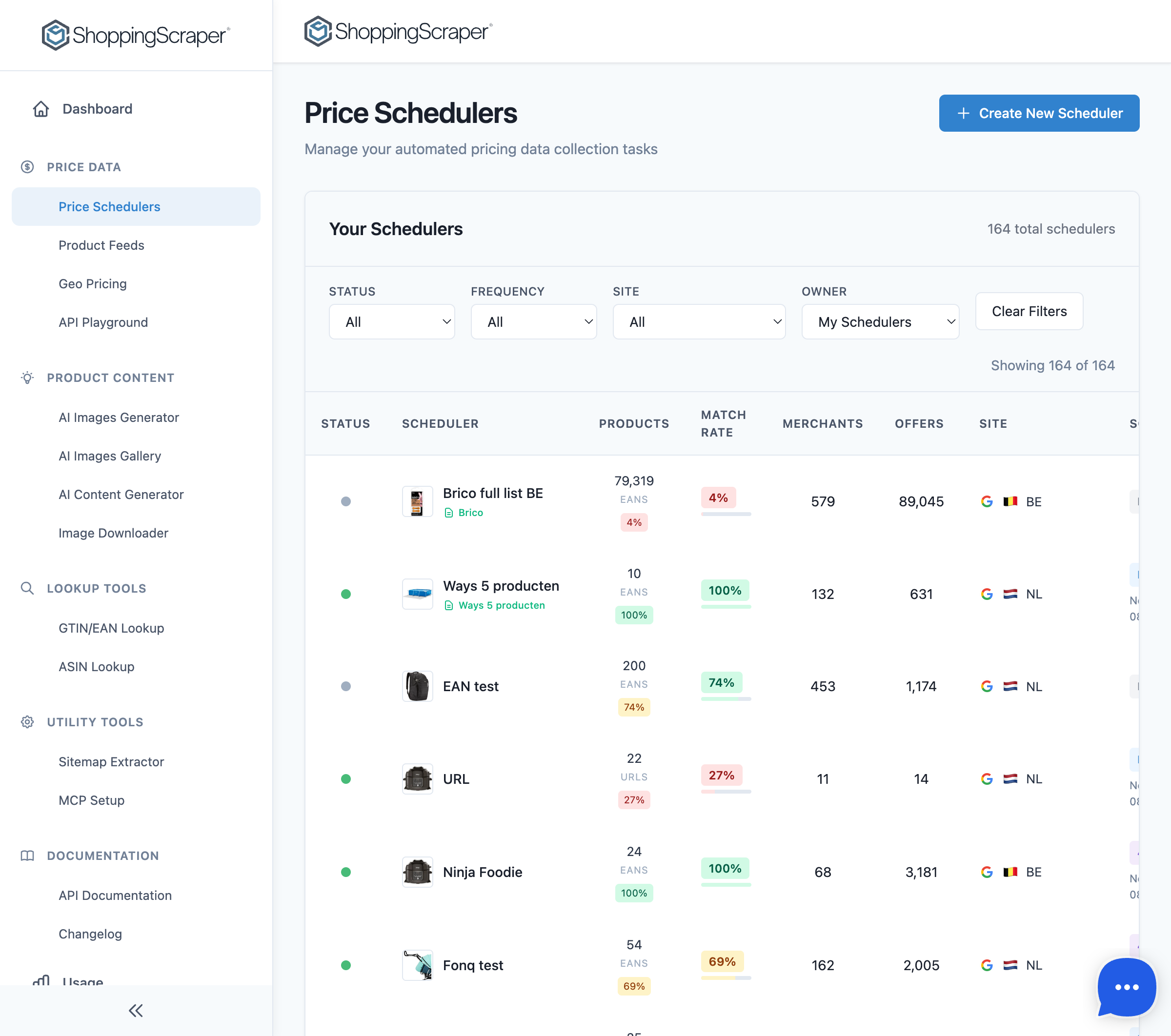
Task: Click the ShoppingScraper logo in sidebar
Action: pyautogui.click(x=136, y=36)
